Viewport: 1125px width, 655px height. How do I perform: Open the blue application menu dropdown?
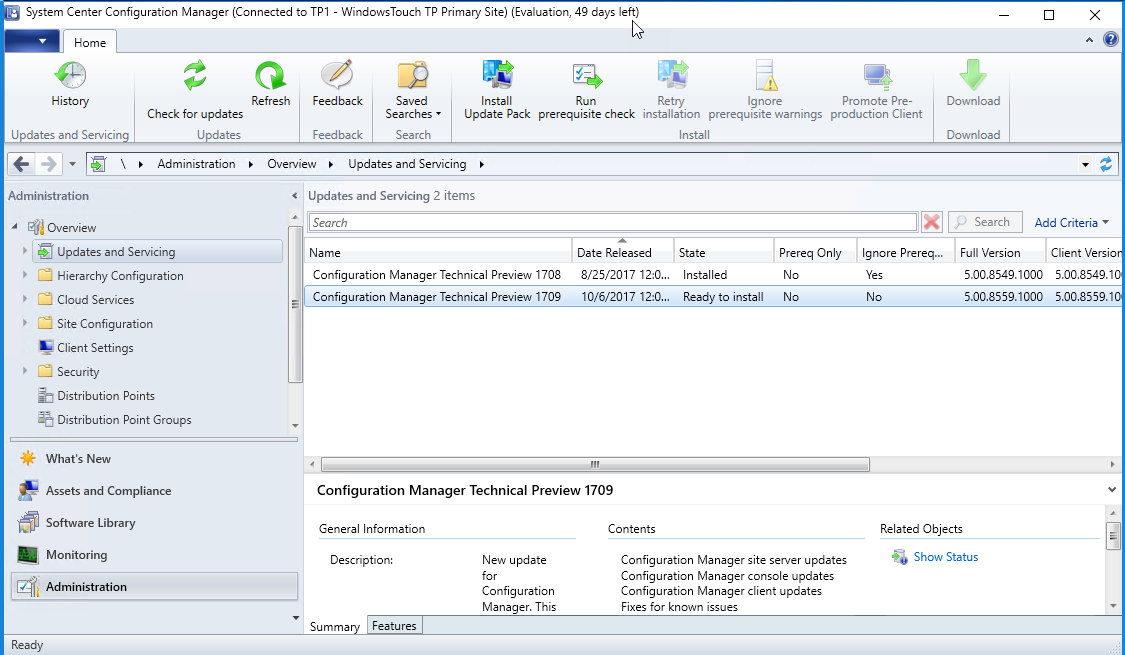32,41
